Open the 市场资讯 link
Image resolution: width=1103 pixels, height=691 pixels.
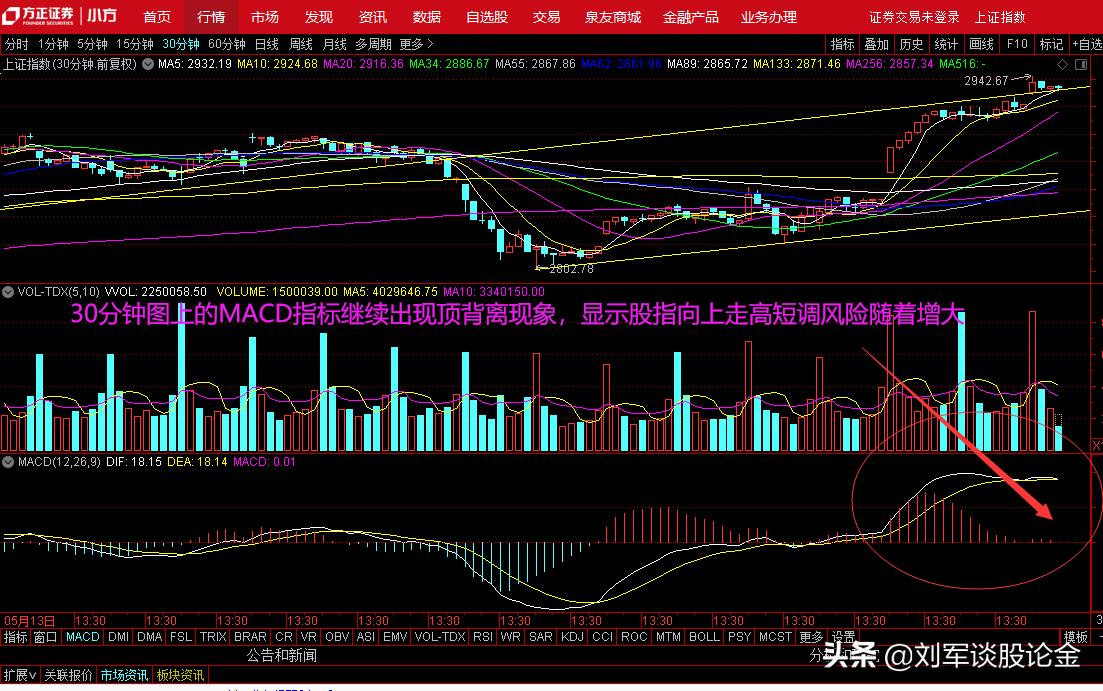(x=124, y=675)
